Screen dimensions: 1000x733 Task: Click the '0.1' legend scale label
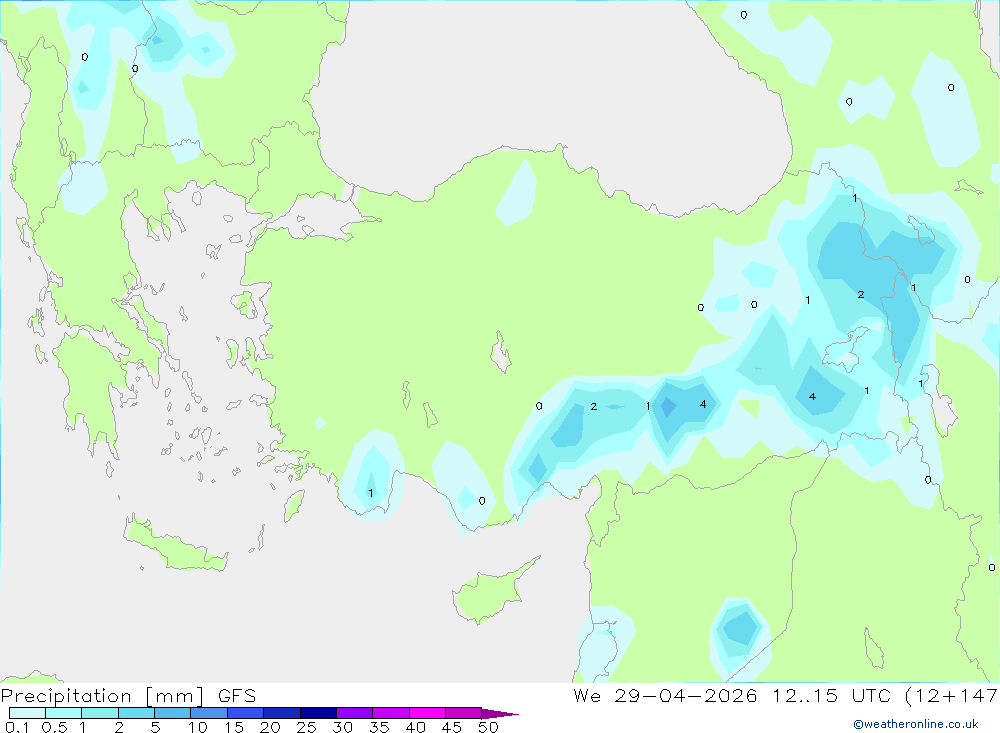(x=17, y=727)
